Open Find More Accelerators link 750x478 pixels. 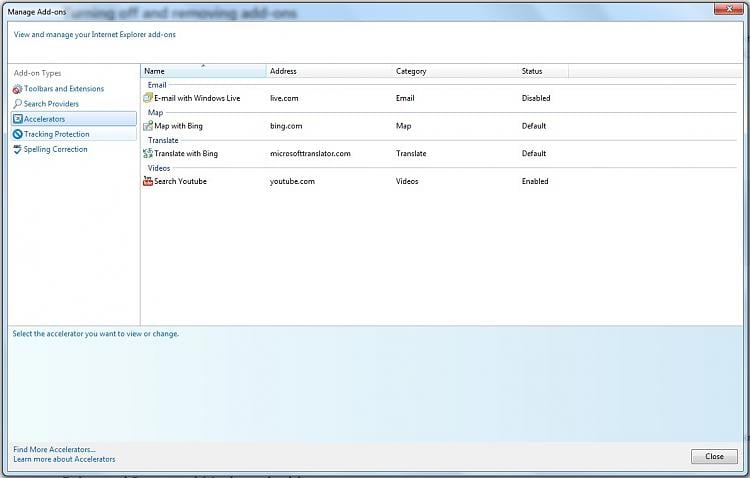click(x=54, y=449)
